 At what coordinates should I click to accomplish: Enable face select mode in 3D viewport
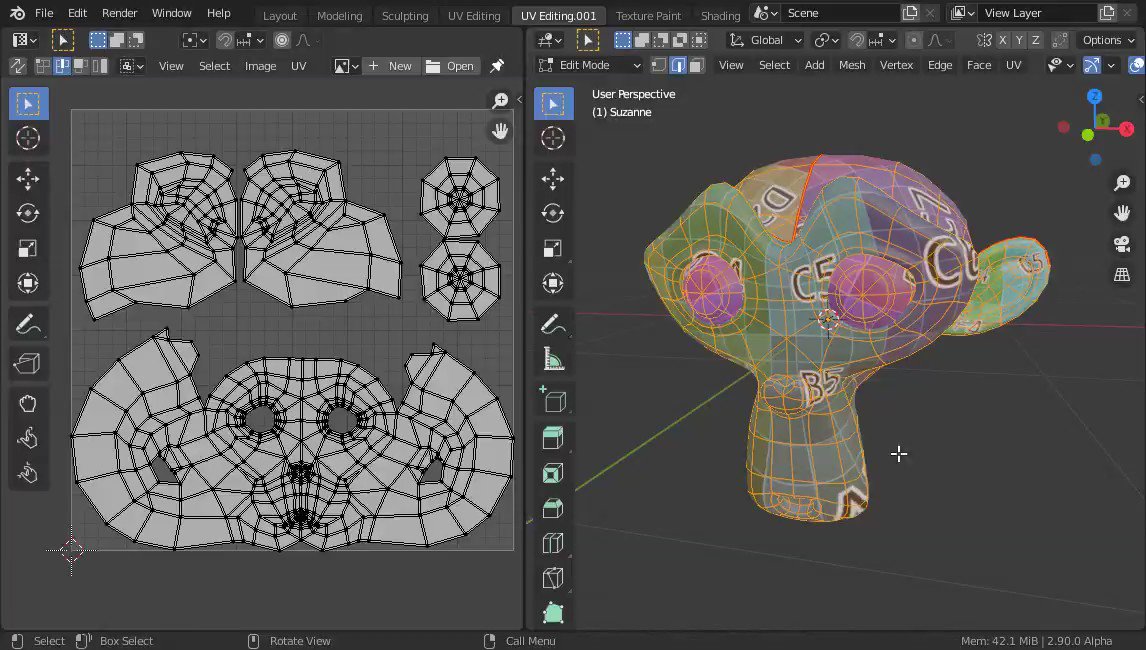[x=697, y=65]
